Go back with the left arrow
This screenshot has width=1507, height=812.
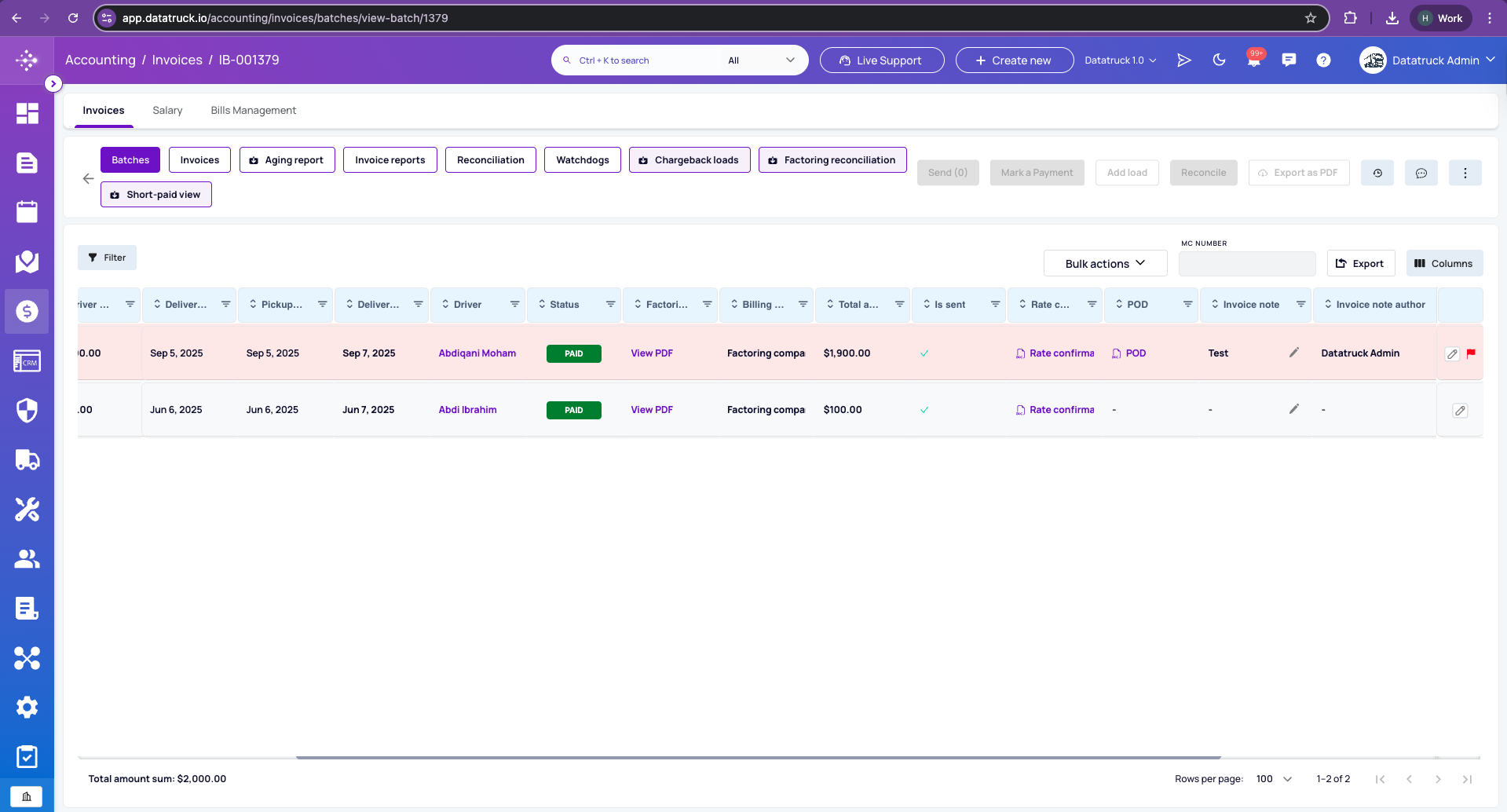[x=88, y=178]
